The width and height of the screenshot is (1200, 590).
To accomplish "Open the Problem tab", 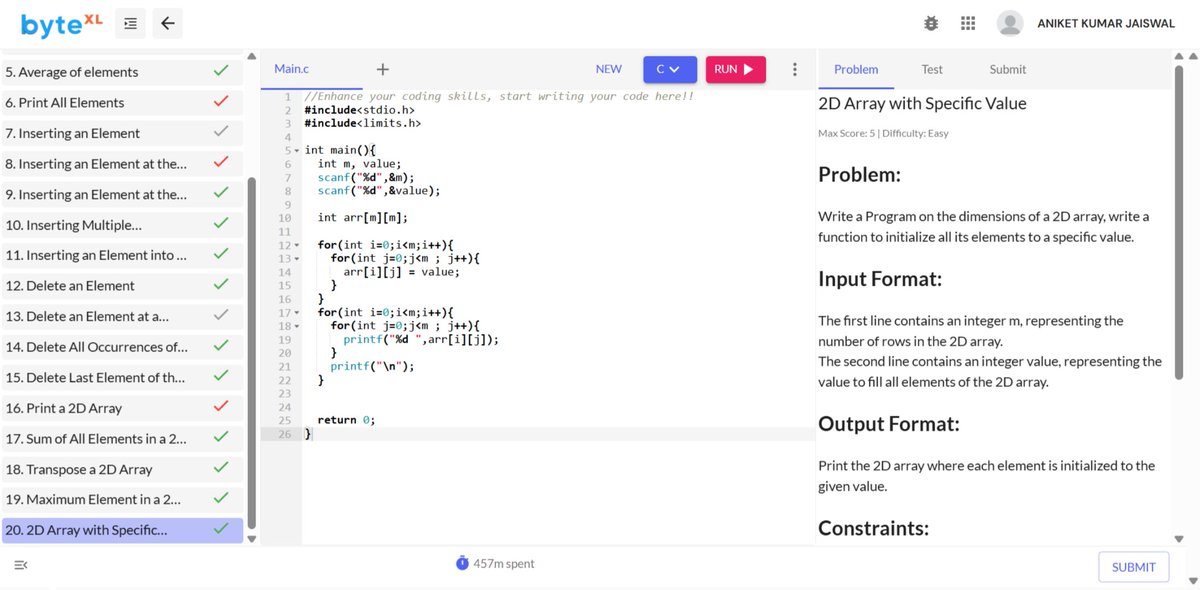I will click(x=856, y=69).
